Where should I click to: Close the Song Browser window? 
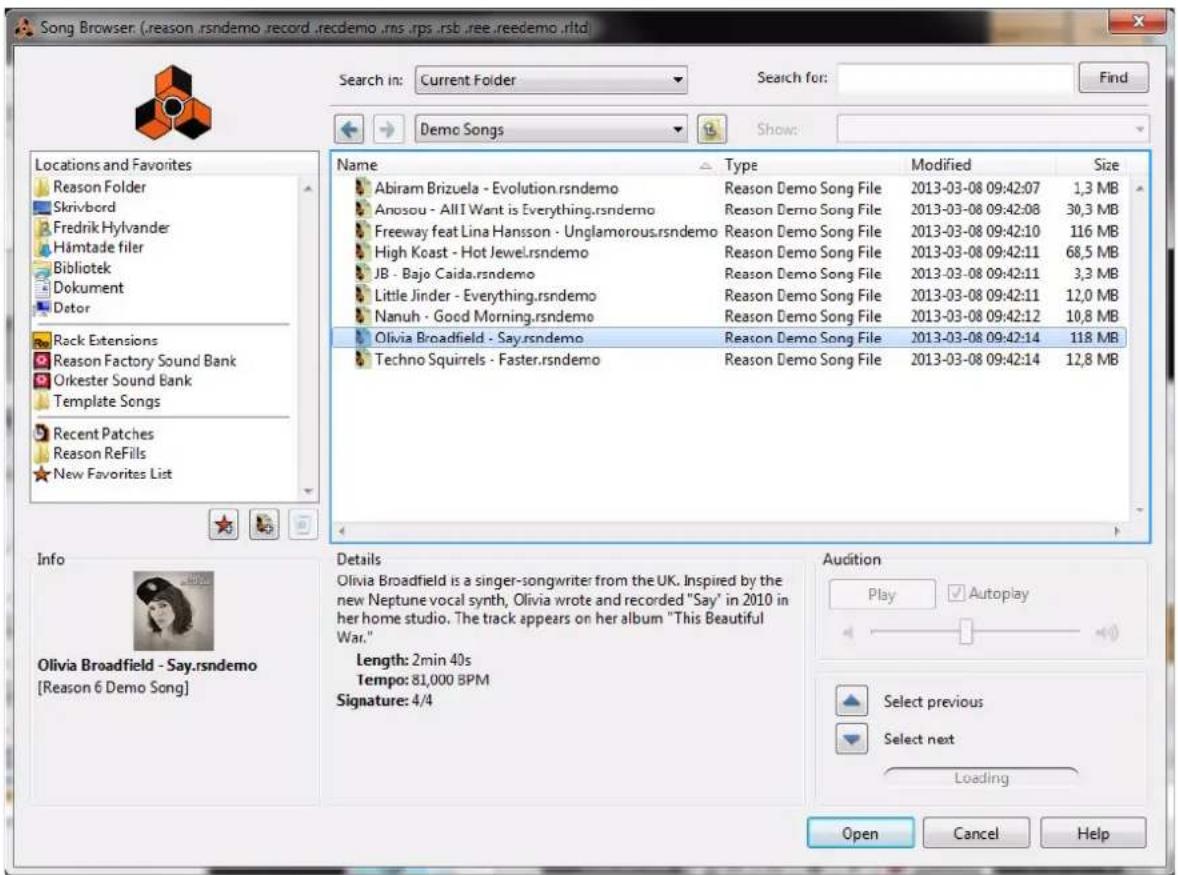pos(1137,22)
